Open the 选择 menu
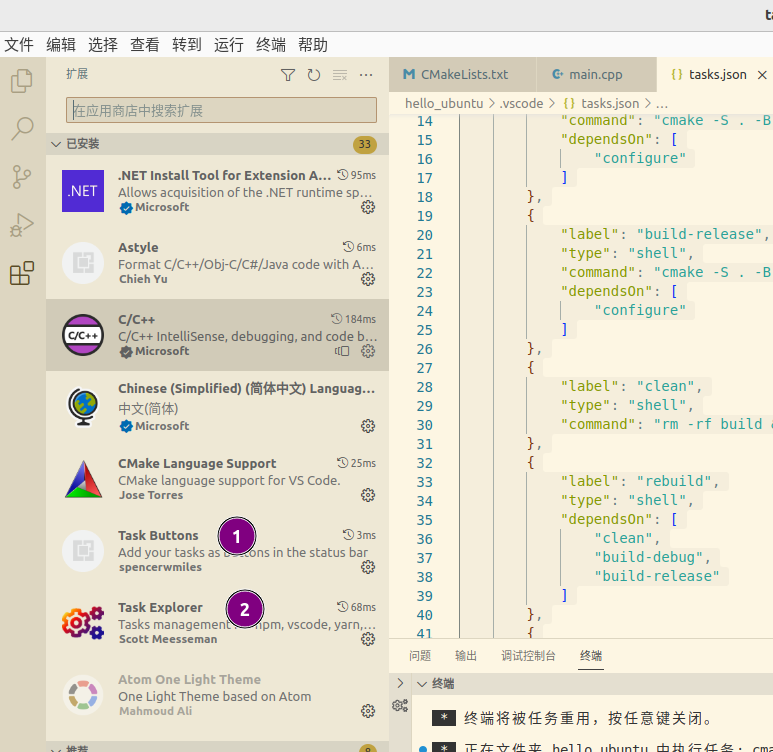The width and height of the screenshot is (773, 752). pos(103,45)
